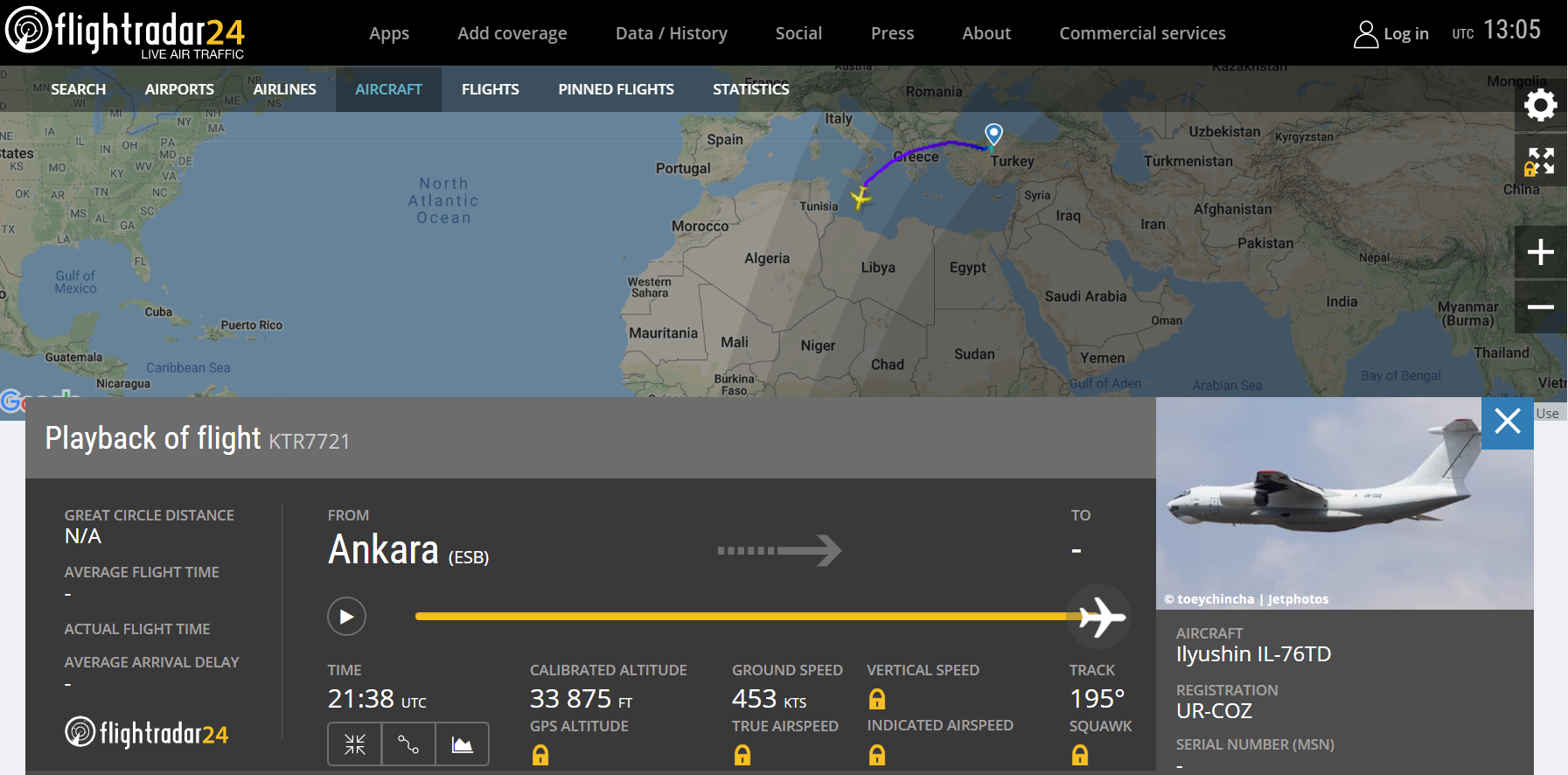The height and width of the screenshot is (775, 1568).
Task: Click the Flightradar24 logo in playback panel
Action: [x=147, y=733]
